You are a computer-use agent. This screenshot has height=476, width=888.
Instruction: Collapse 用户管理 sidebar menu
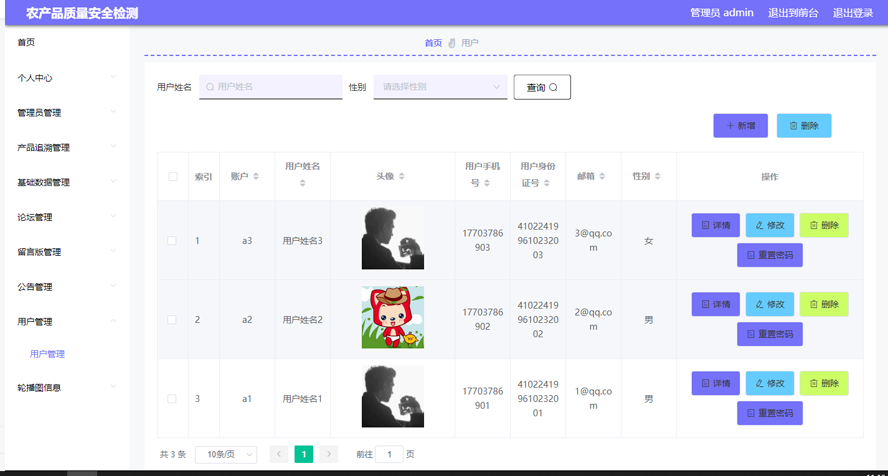tap(67, 321)
